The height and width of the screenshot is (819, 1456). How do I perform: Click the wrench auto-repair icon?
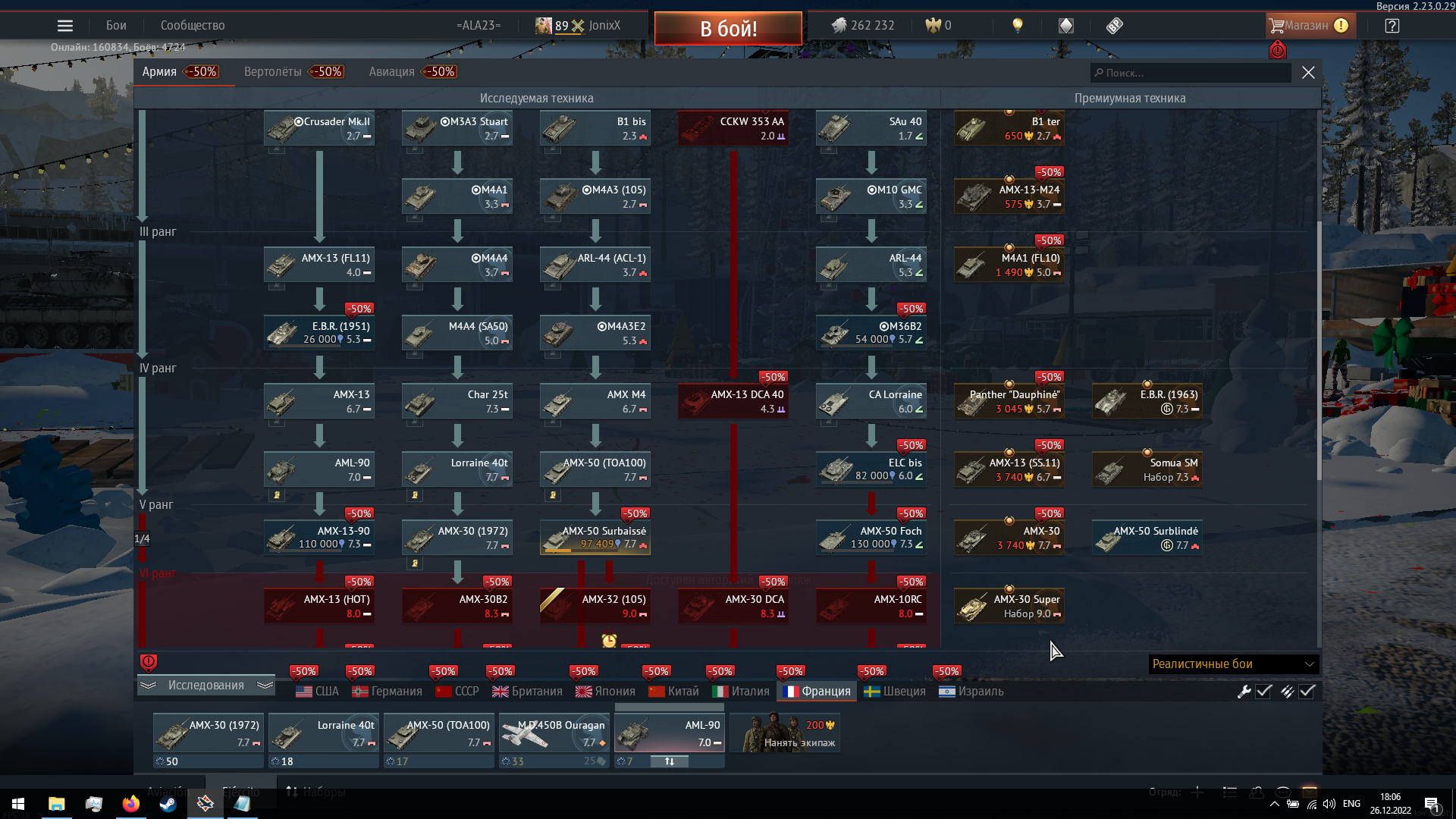click(x=1244, y=692)
